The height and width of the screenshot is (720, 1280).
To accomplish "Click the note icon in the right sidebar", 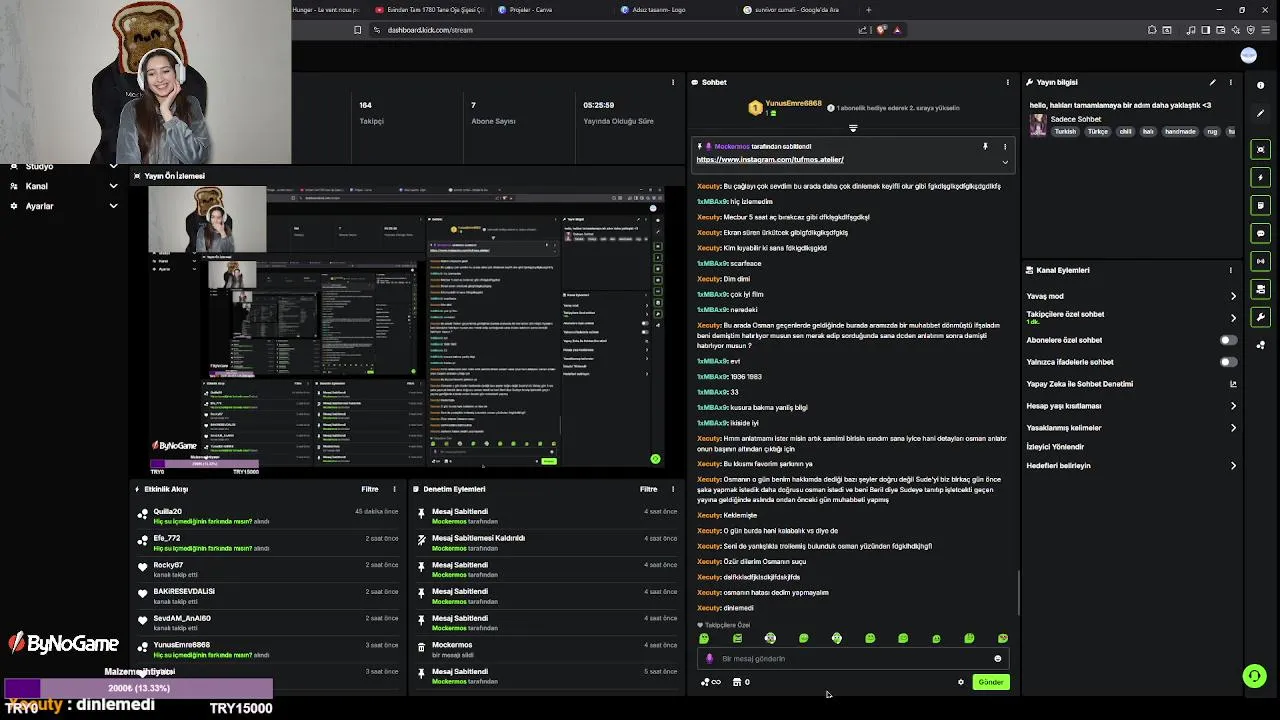I will coord(1260,205).
